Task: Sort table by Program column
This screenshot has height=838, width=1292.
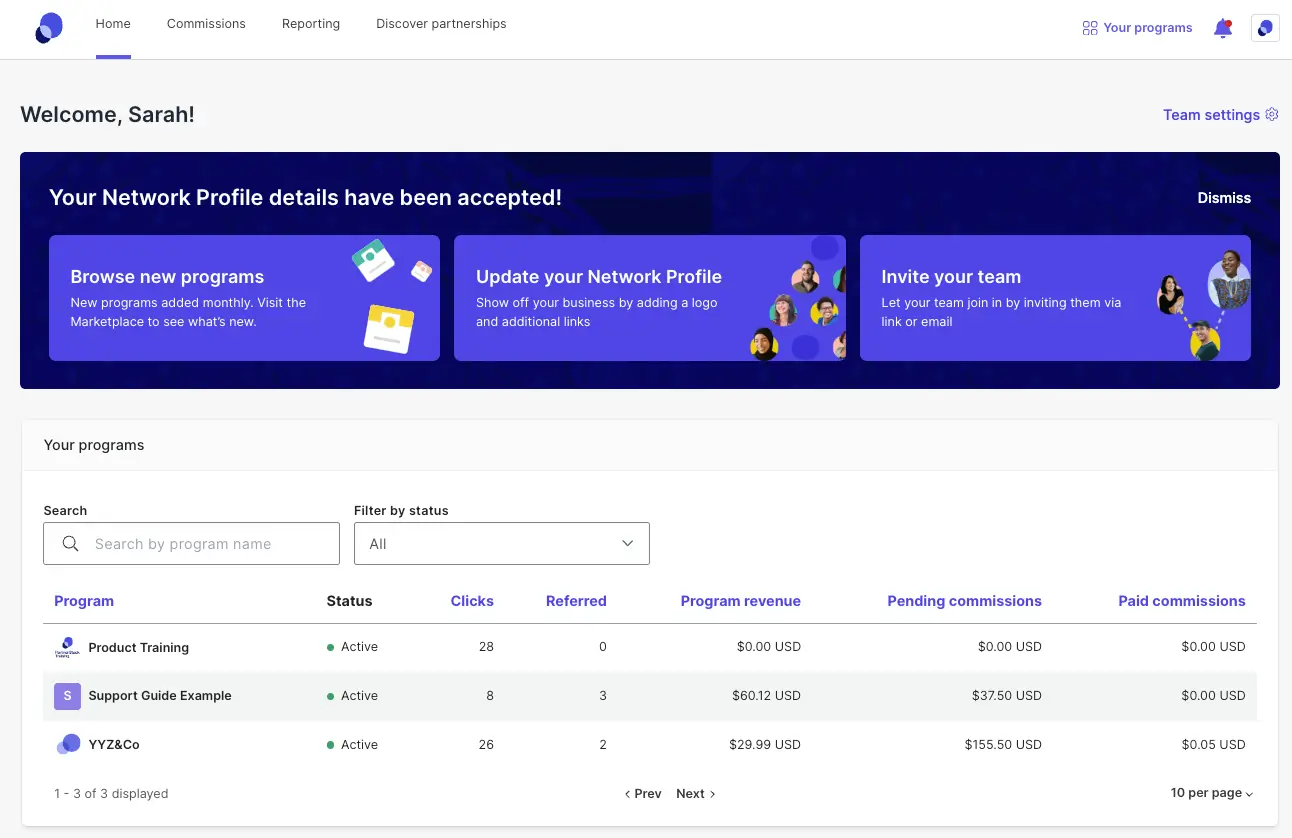Action: (84, 601)
